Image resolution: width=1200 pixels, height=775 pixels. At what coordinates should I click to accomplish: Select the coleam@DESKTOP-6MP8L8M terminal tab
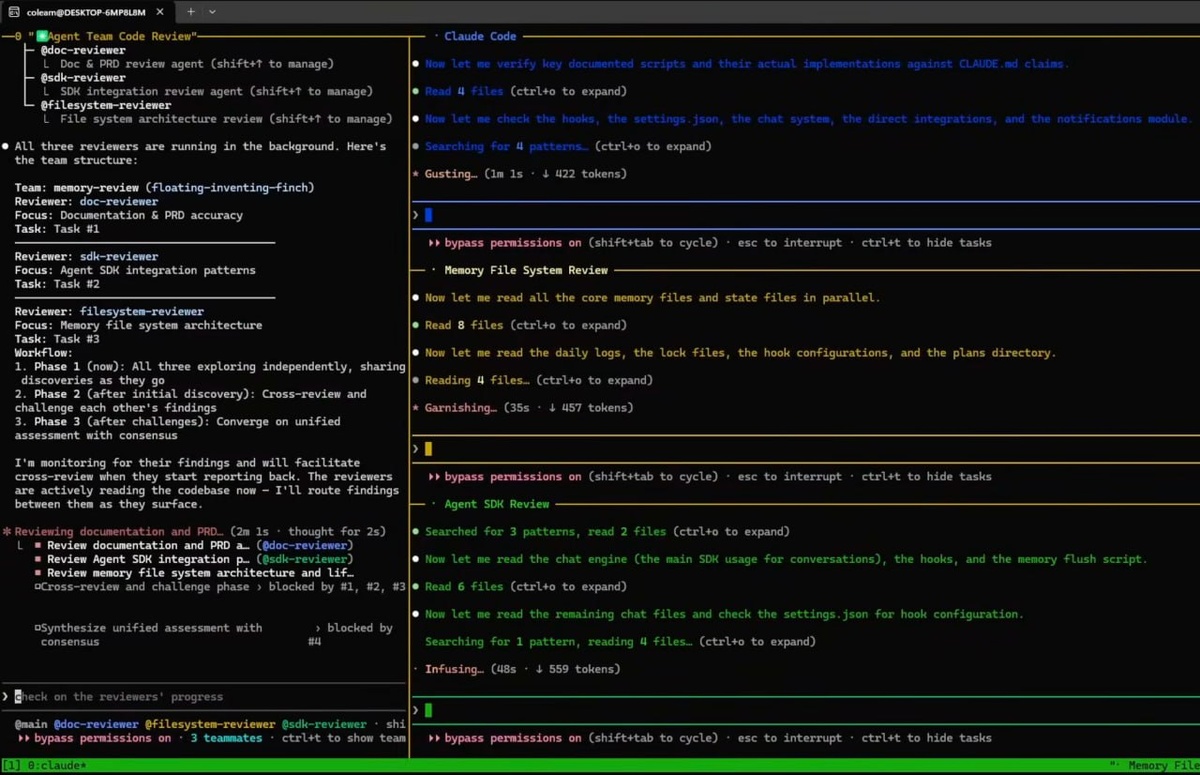tap(87, 12)
